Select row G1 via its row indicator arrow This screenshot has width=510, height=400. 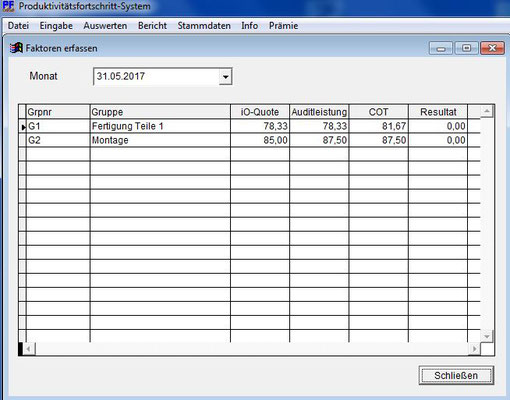pos(23,127)
